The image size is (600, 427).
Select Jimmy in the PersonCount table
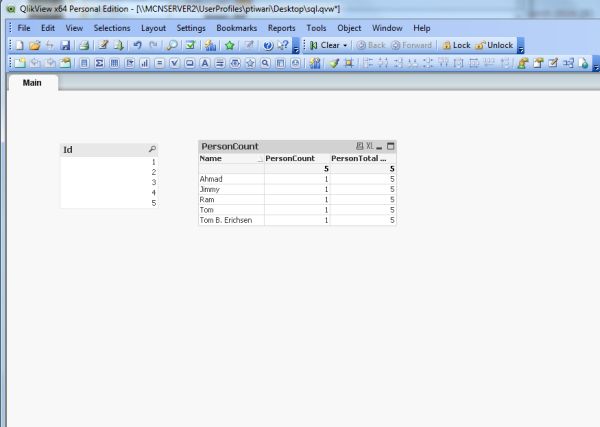click(232, 189)
